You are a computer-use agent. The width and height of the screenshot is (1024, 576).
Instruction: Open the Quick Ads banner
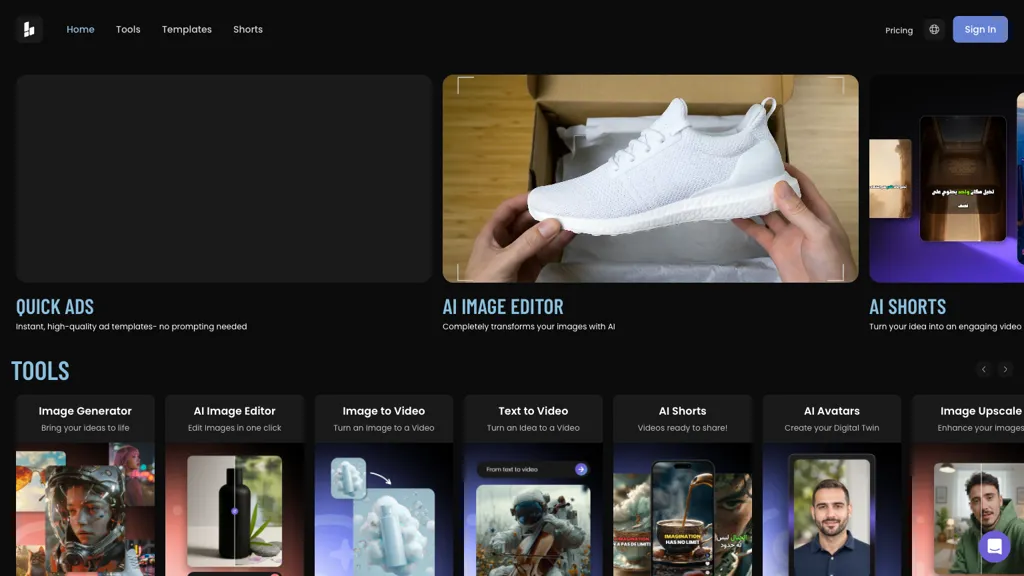223,179
